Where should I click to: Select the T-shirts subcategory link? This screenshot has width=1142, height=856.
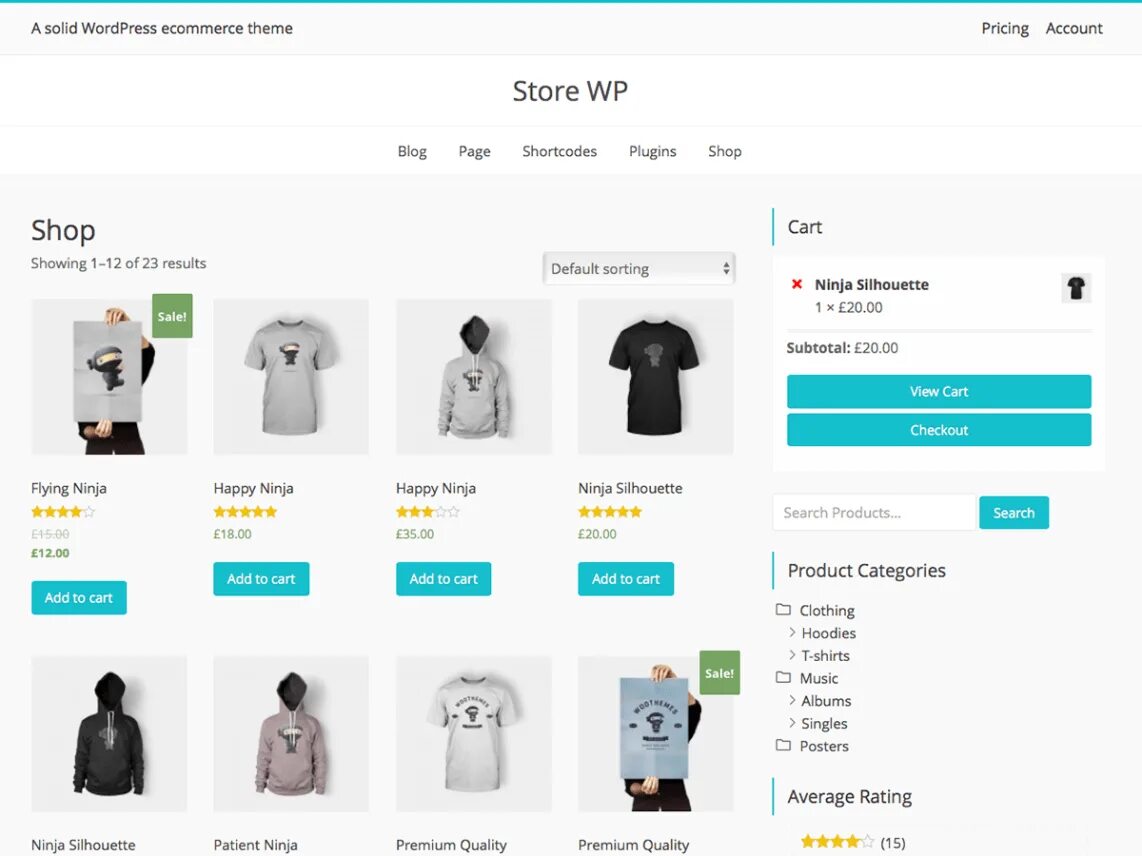825,655
